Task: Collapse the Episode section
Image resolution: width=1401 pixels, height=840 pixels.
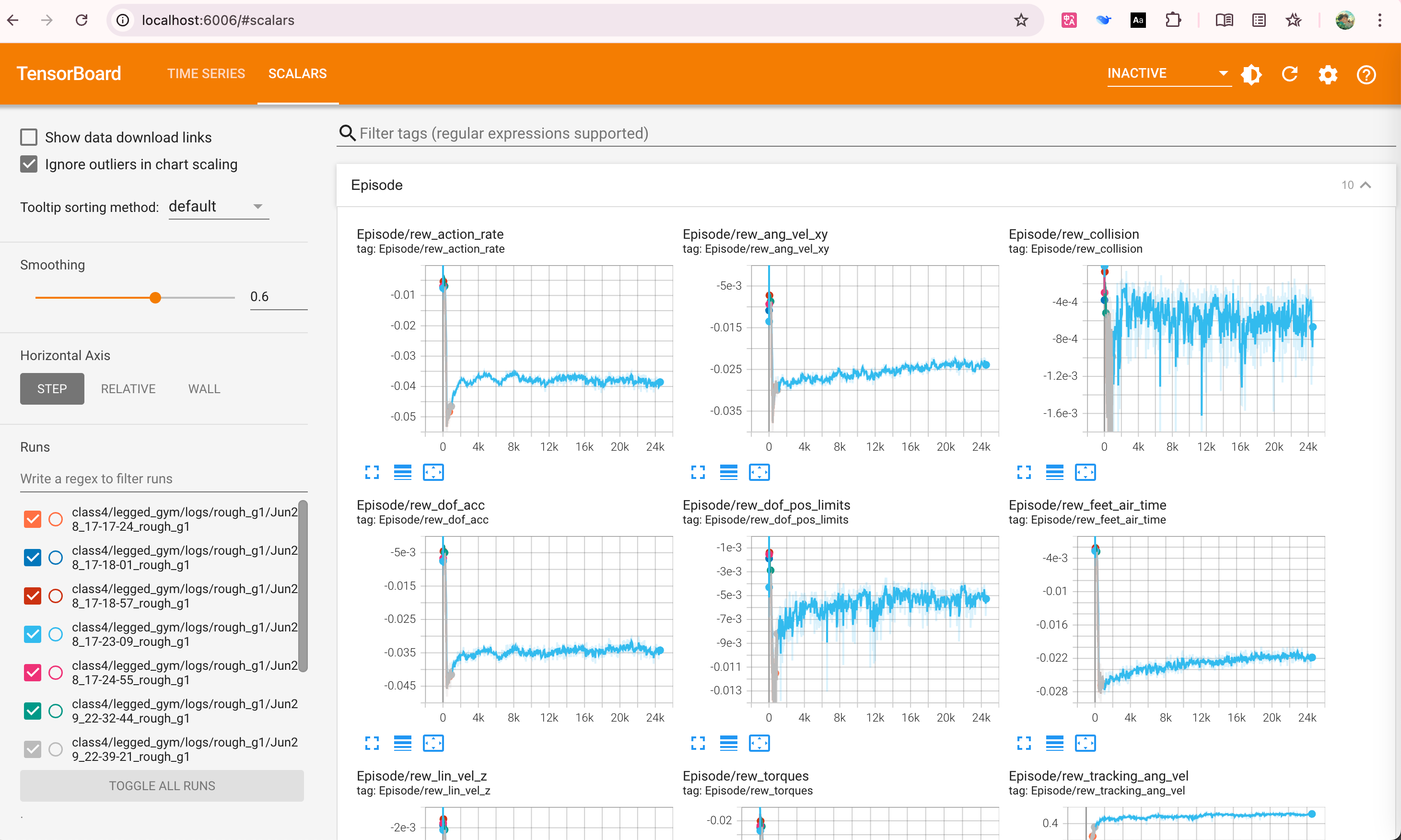Action: [1366, 185]
